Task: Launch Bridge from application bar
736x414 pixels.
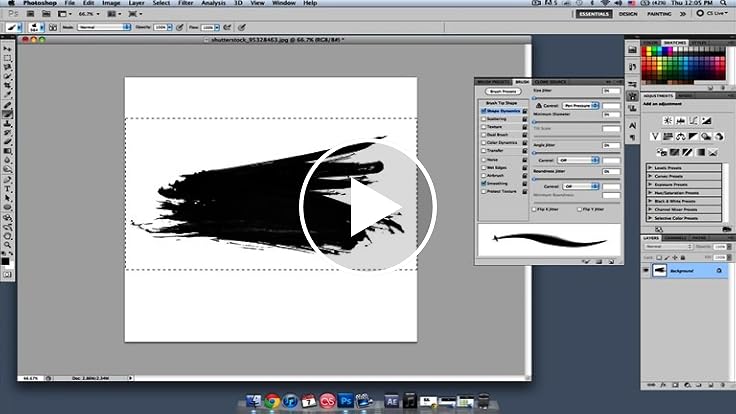Action: click(30, 14)
